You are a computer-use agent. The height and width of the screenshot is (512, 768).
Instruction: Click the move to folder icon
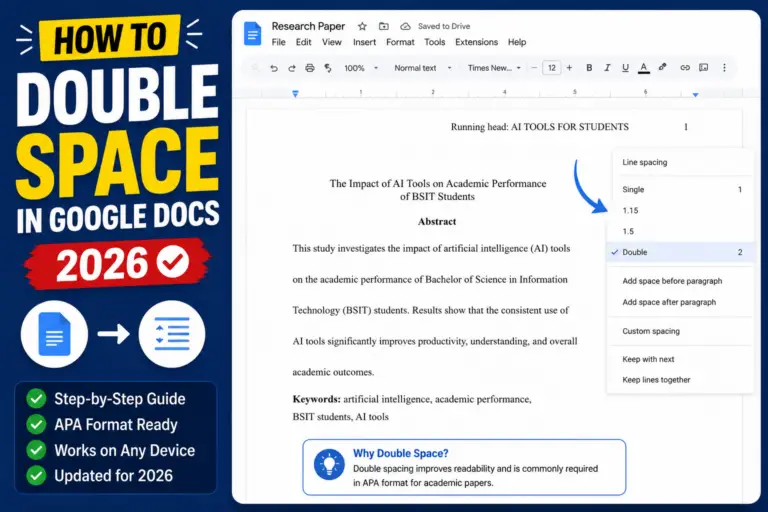pyautogui.click(x=384, y=26)
